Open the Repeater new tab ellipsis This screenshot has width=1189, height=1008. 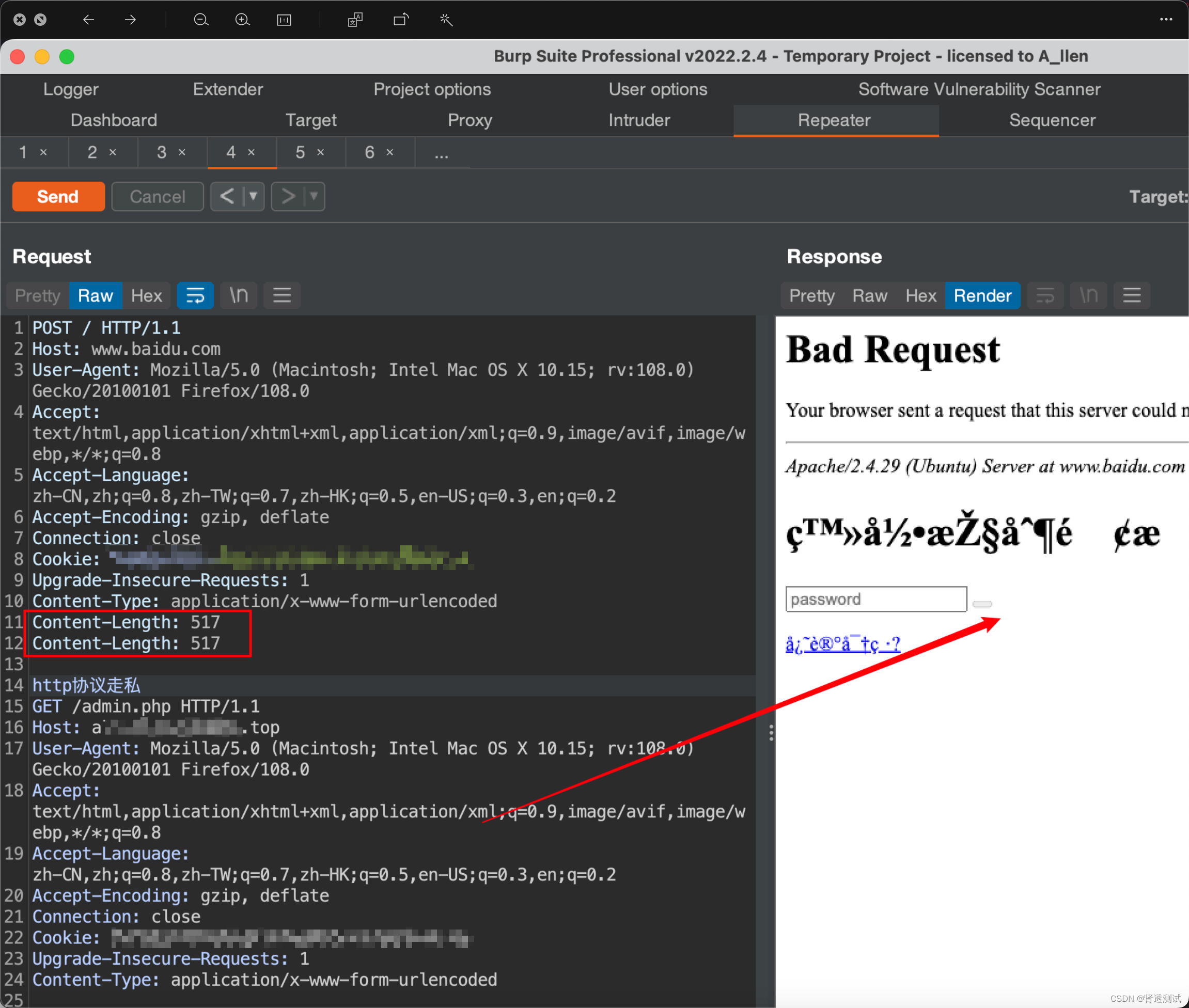click(x=441, y=153)
